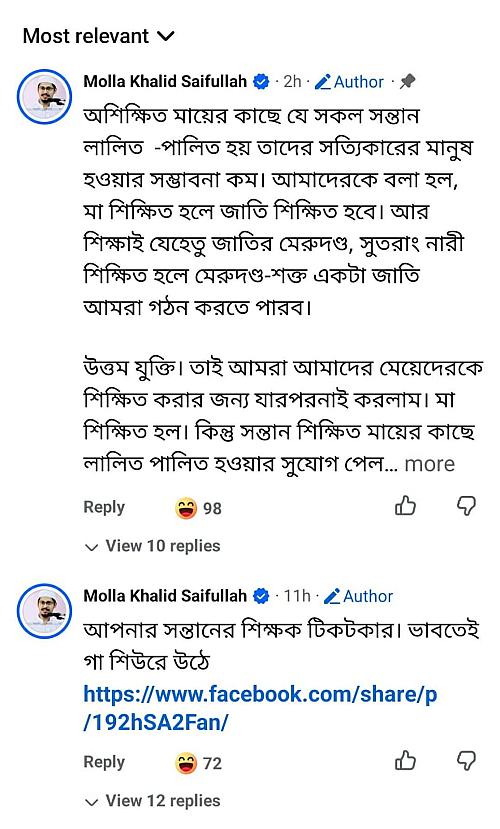Open the Most relevant sort dropdown

pyautogui.click(x=98, y=36)
